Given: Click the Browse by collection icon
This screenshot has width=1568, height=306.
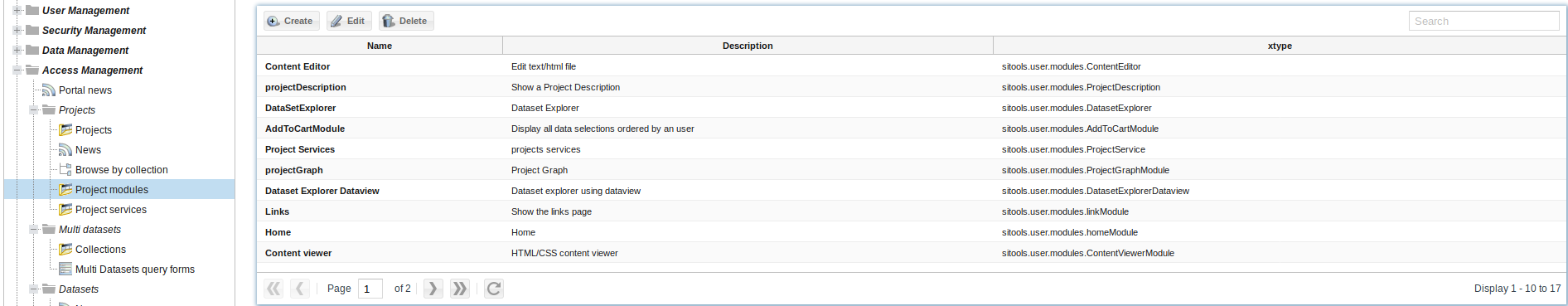Looking at the screenshot, I should pos(65,169).
